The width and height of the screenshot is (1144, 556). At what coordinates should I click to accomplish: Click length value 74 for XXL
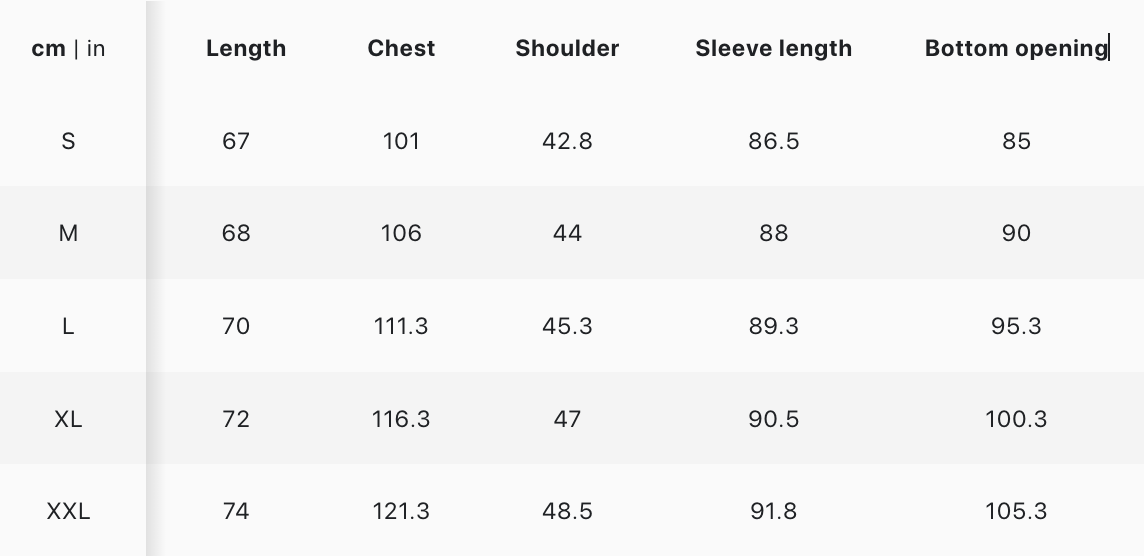(236, 511)
